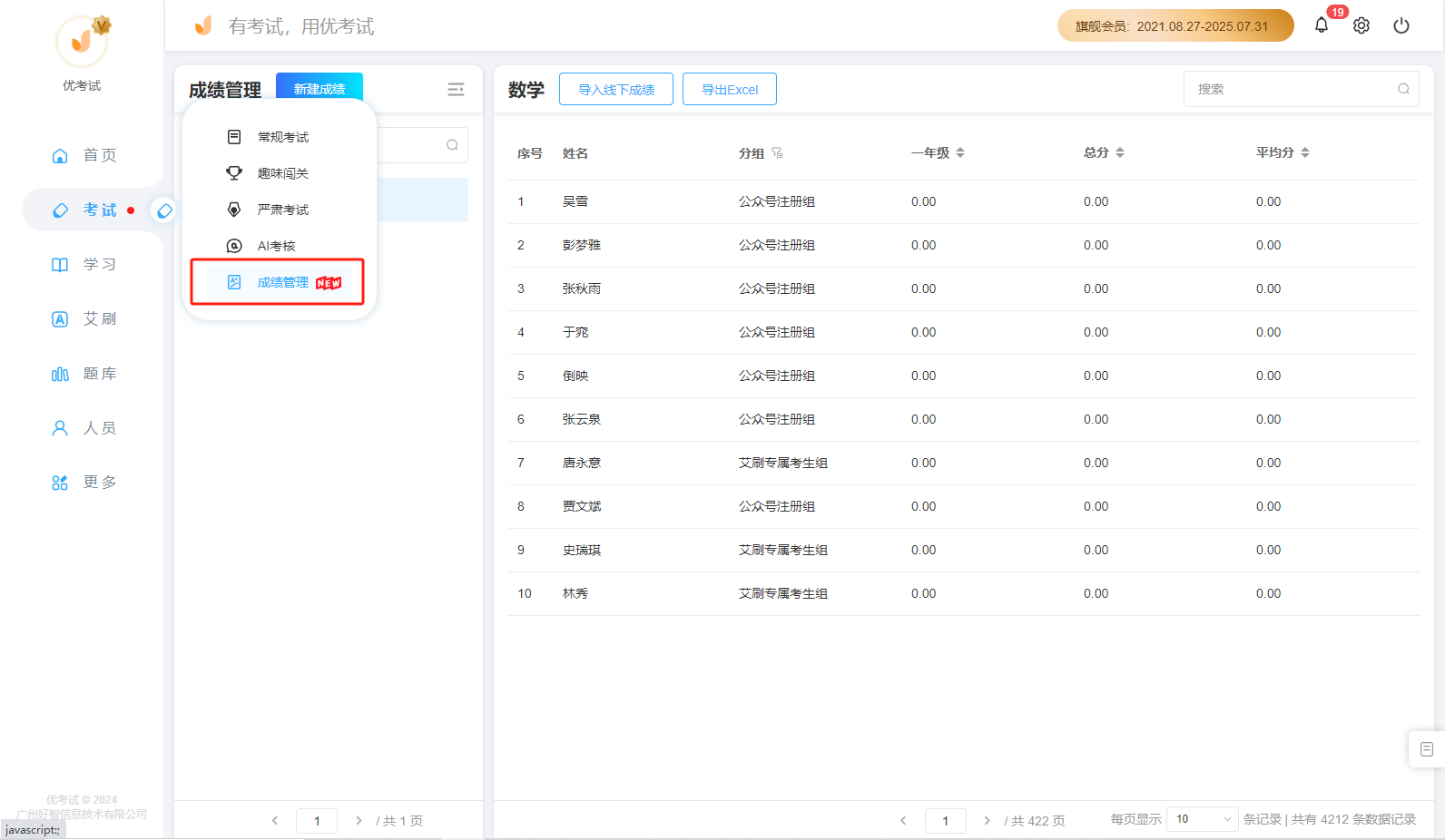Click 导出Excel button
1445x840 pixels.
click(x=730, y=89)
